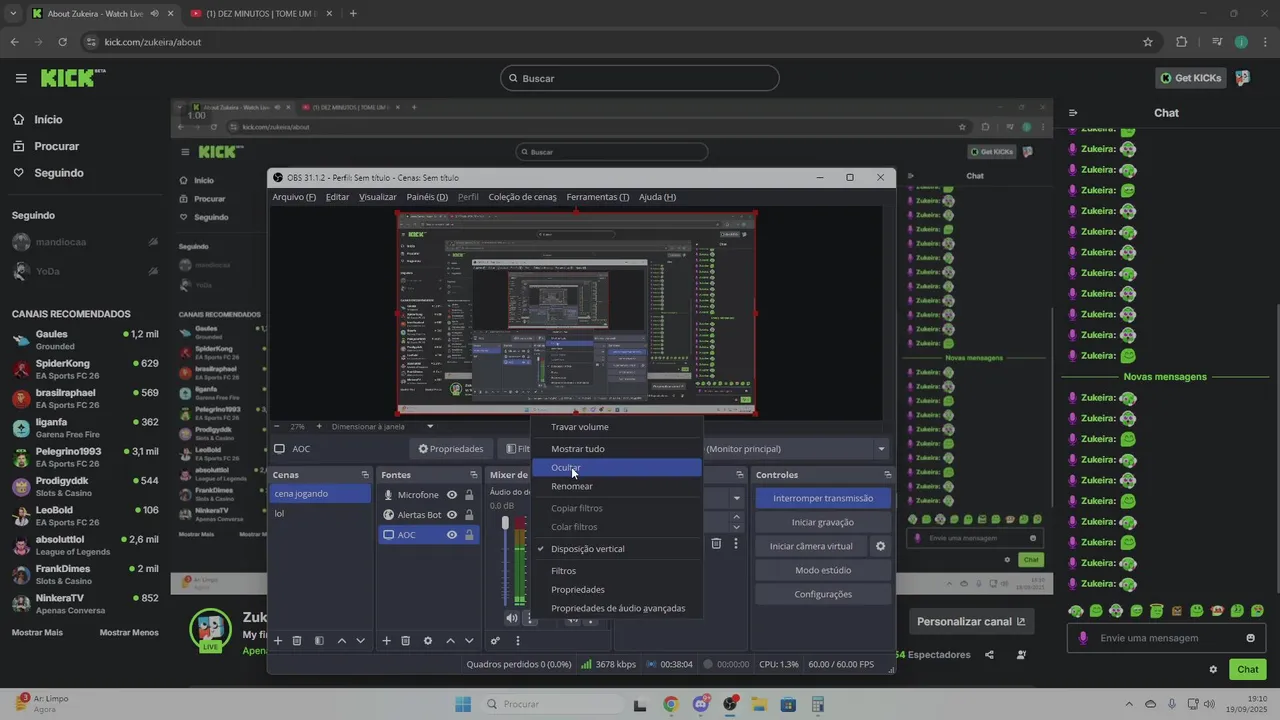Screen dimensions: 1280x720
Task: Delete selected scene with Cenas trash icon
Action: (x=297, y=641)
